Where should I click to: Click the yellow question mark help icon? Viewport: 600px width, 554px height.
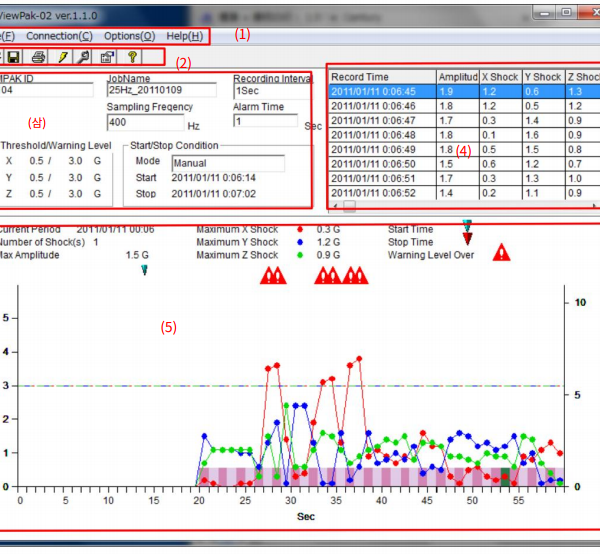pos(132,58)
